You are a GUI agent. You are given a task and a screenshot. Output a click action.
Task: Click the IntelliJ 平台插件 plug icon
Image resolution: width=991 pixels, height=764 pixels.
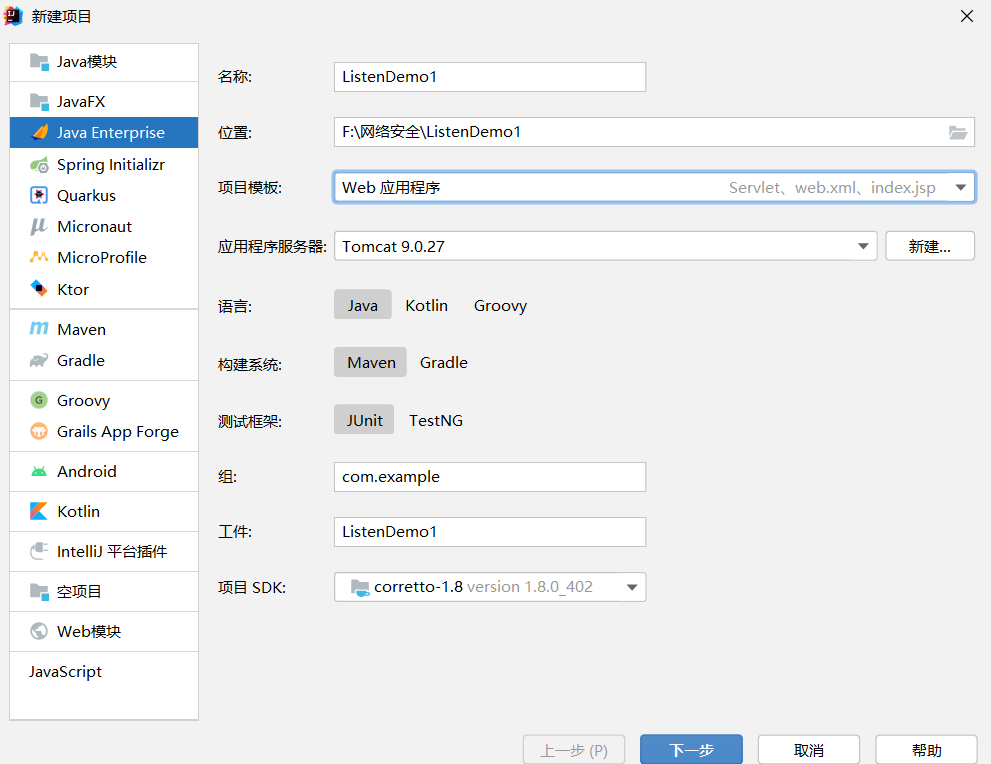pyautogui.click(x=39, y=551)
